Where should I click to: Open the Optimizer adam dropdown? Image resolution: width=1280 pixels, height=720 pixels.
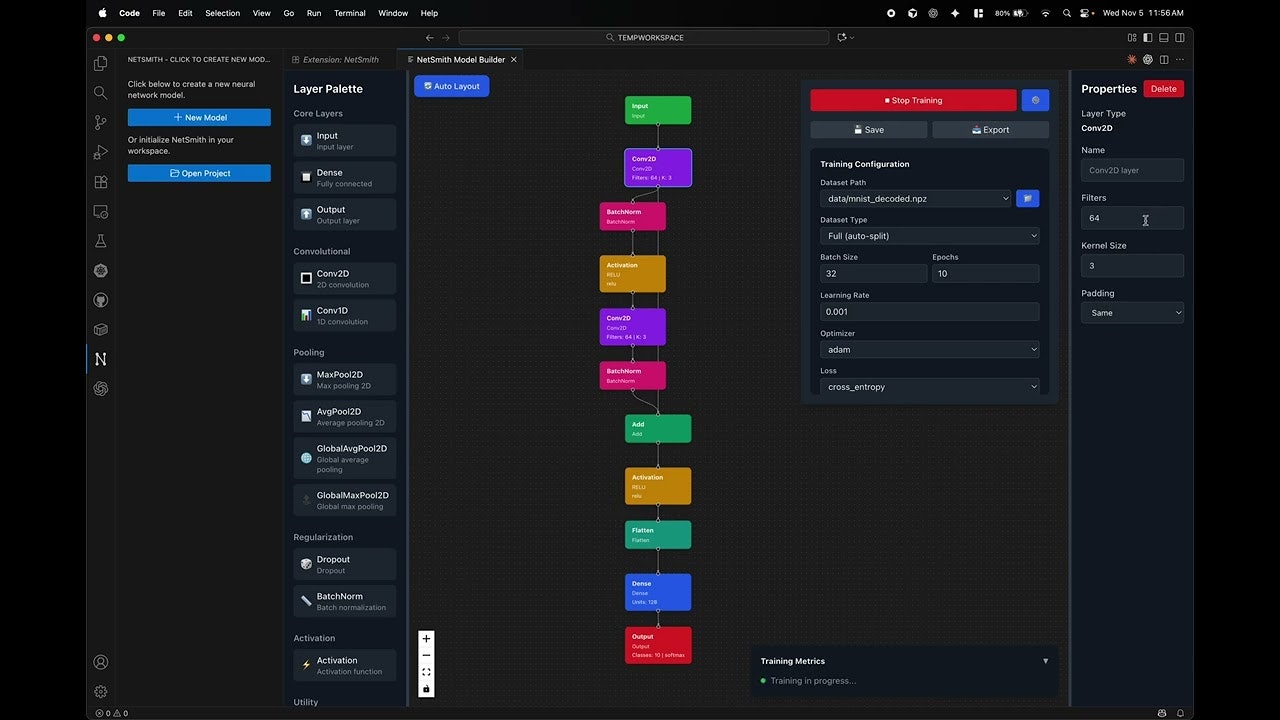coord(929,350)
